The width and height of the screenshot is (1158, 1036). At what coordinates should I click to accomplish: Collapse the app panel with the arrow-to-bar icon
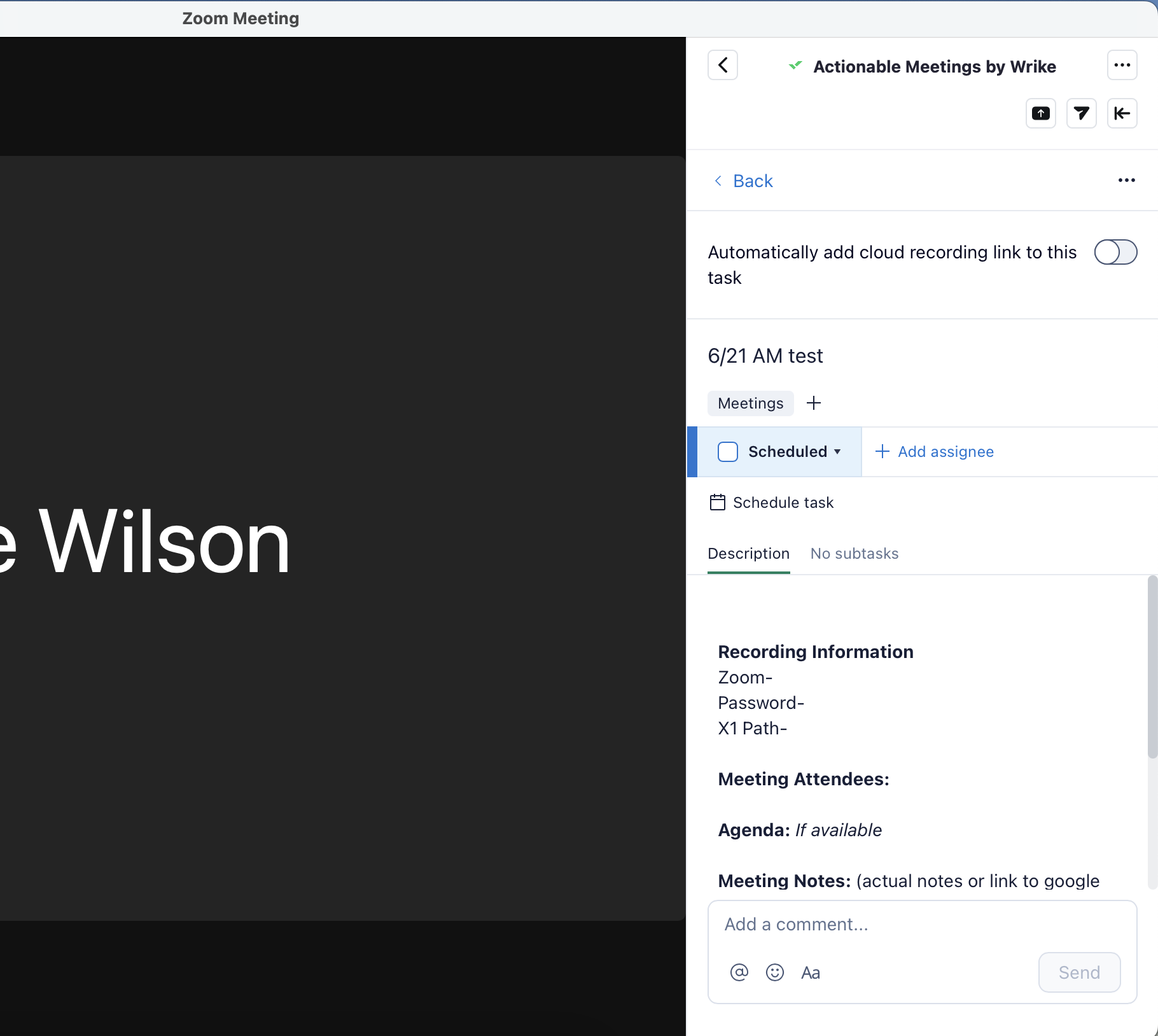(1122, 113)
